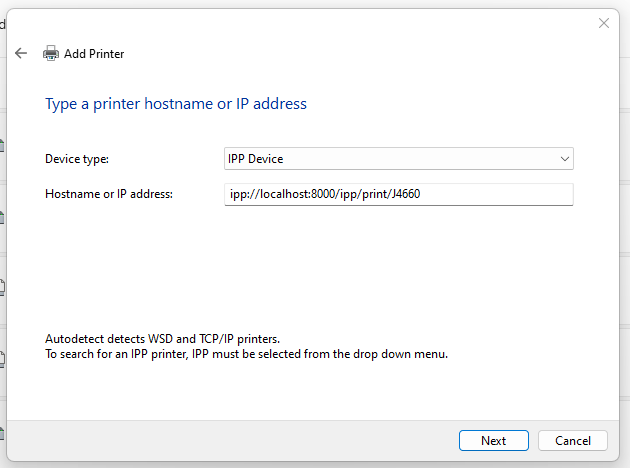Viewport: 630px width, 468px height.
Task: Click the Add Printer title text
Action: (x=94, y=54)
